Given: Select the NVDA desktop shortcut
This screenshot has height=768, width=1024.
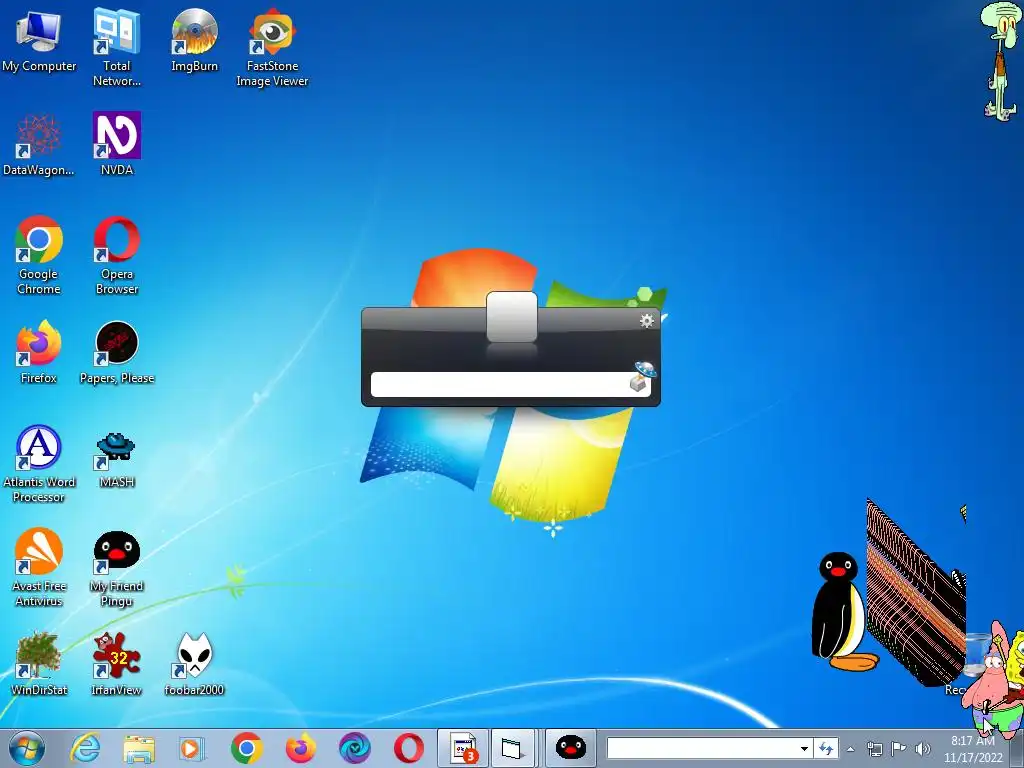Looking at the screenshot, I should tap(117, 144).
